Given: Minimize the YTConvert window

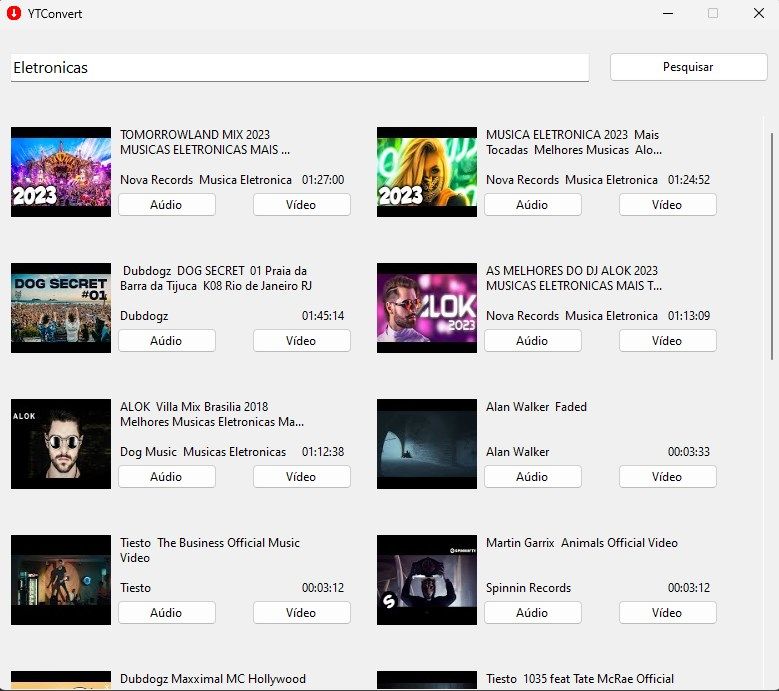Looking at the screenshot, I should [668, 13].
